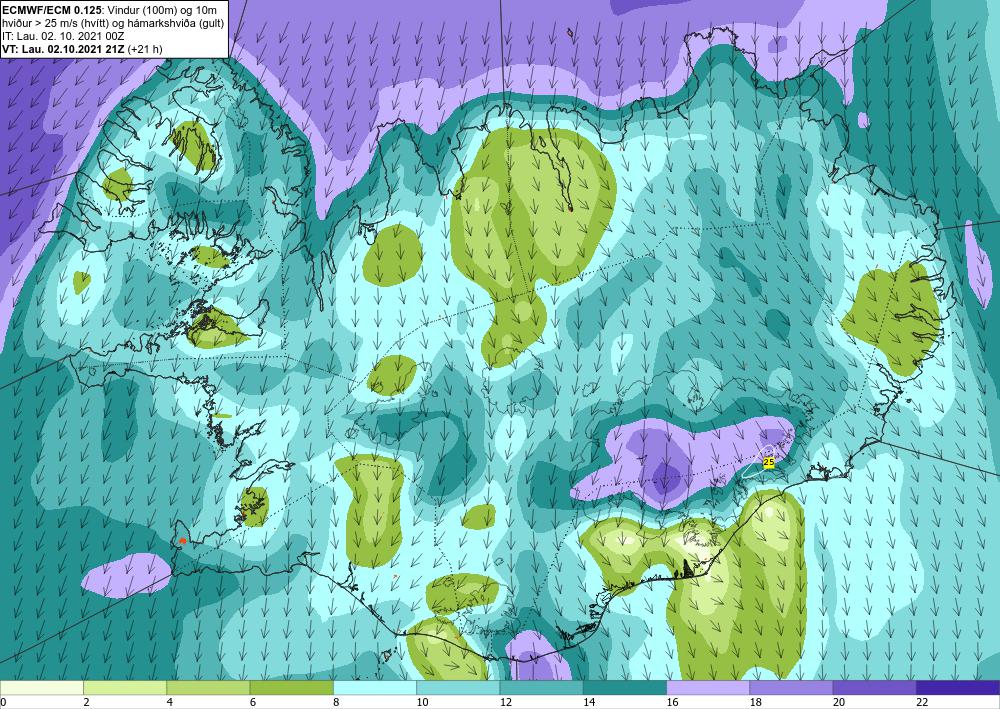Pick the pale cyan 8–10 legend swatch
The height and width of the screenshot is (709, 1000).
[x=375, y=687]
